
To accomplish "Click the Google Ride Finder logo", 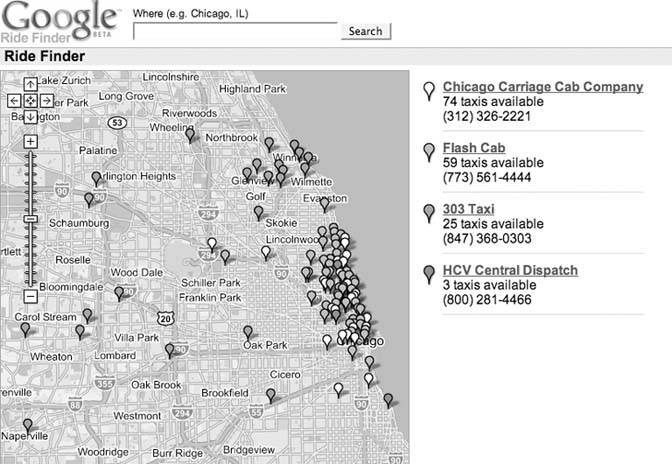I will [x=60, y=21].
